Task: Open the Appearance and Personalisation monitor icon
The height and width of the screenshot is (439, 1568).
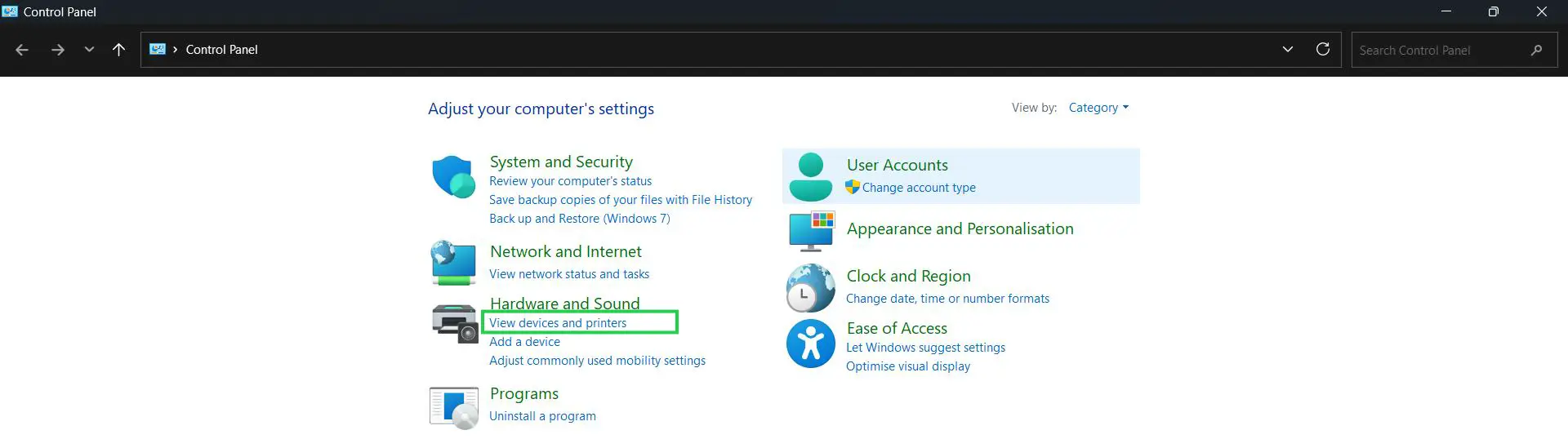Action: (x=811, y=231)
